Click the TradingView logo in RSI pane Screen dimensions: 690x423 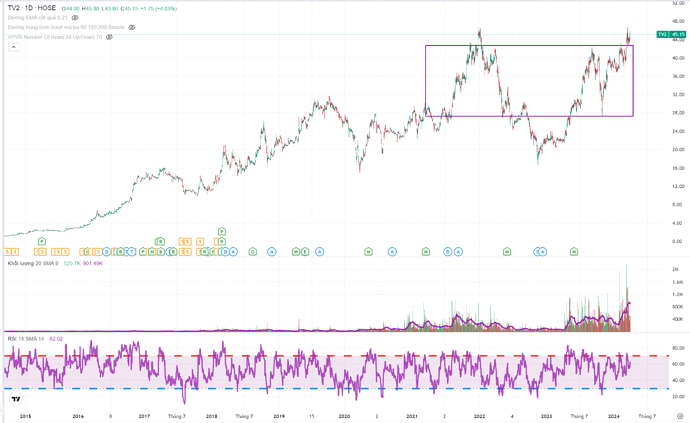pyautogui.click(x=16, y=399)
